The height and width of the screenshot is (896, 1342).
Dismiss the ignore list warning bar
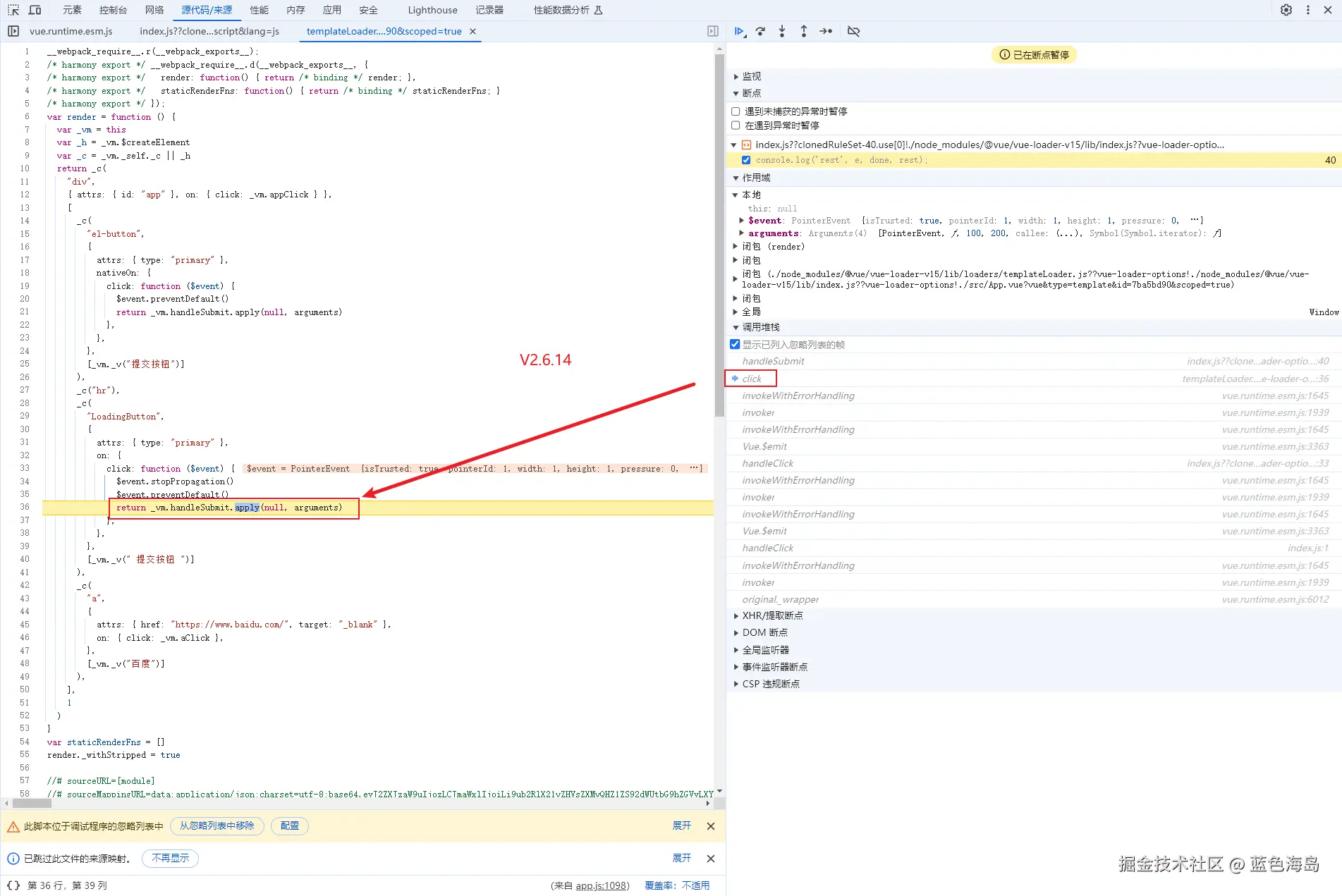(711, 826)
